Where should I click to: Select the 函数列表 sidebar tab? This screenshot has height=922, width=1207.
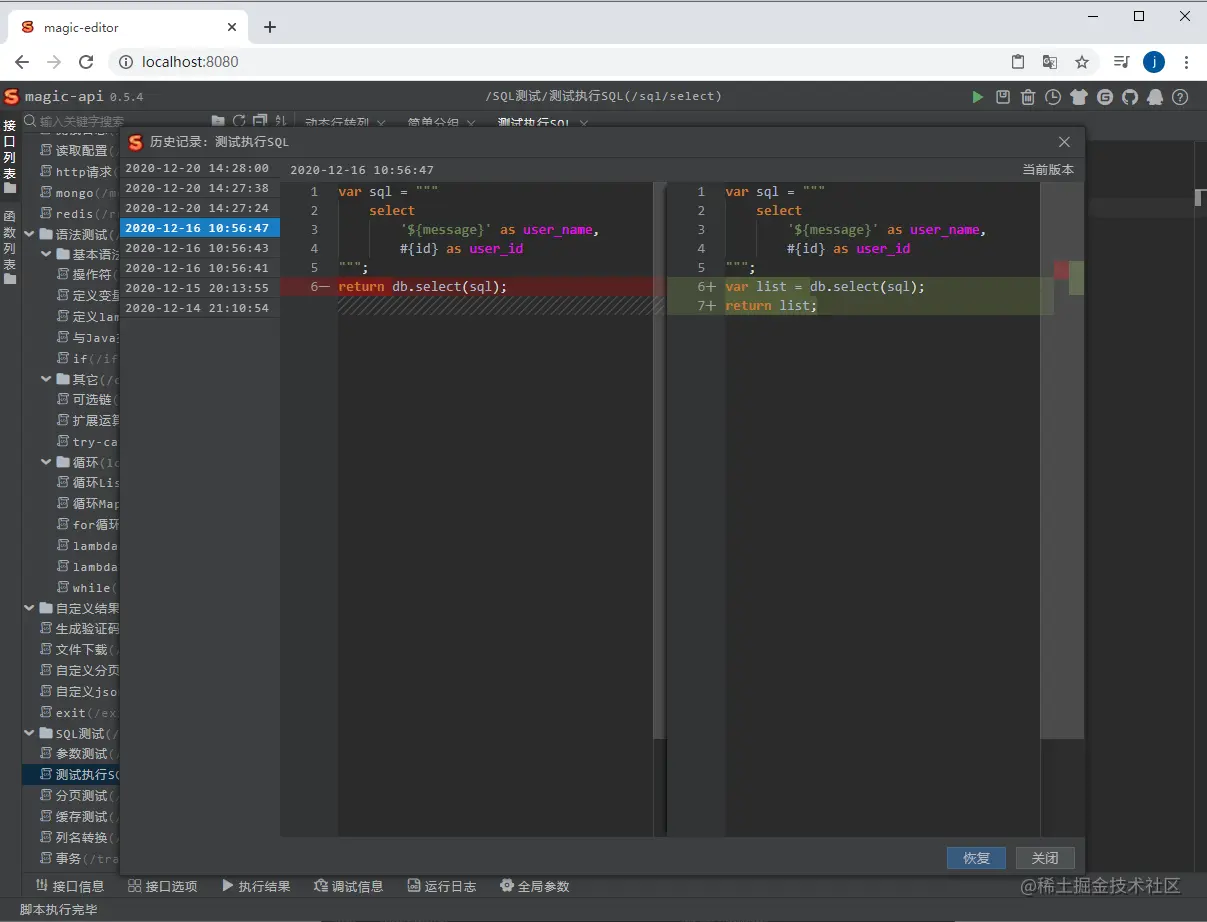[10, 247]
